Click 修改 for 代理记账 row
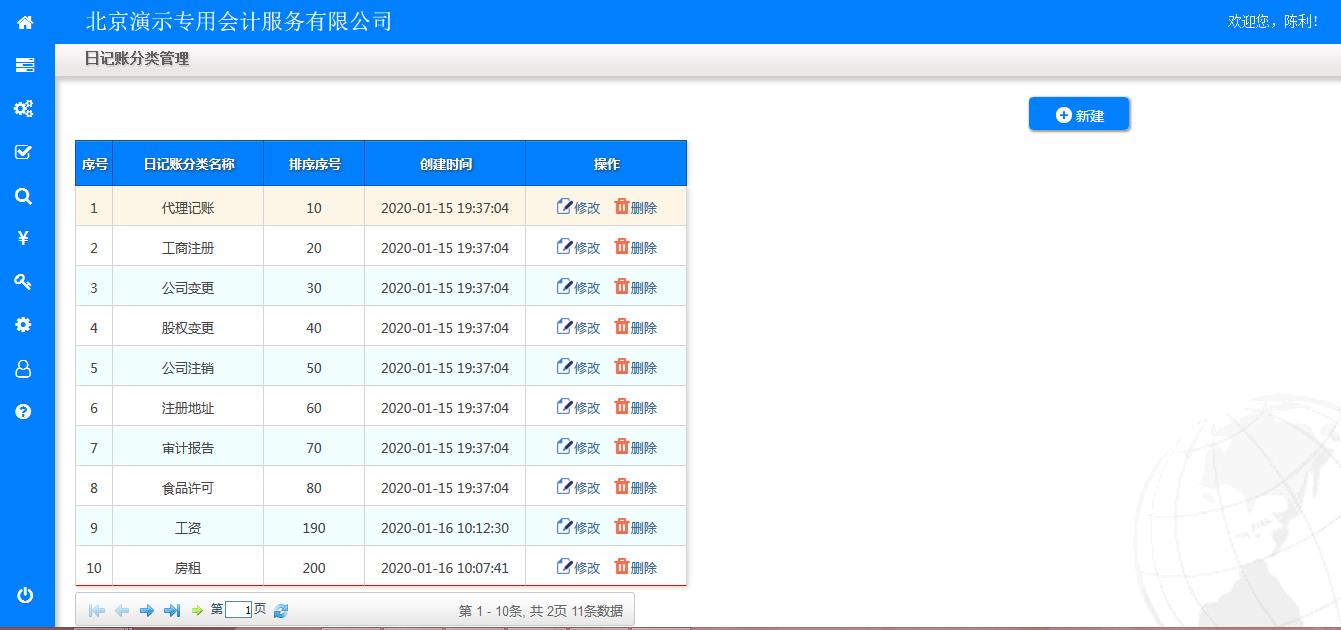The image size is (1341, 630). [x=579, y=207]
